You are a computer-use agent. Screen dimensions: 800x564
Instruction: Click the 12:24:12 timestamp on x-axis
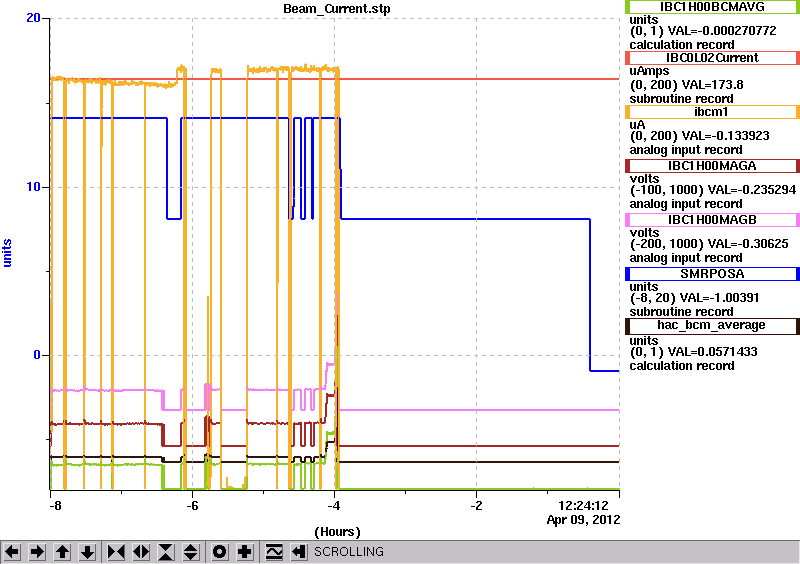(x=584, y=506)
